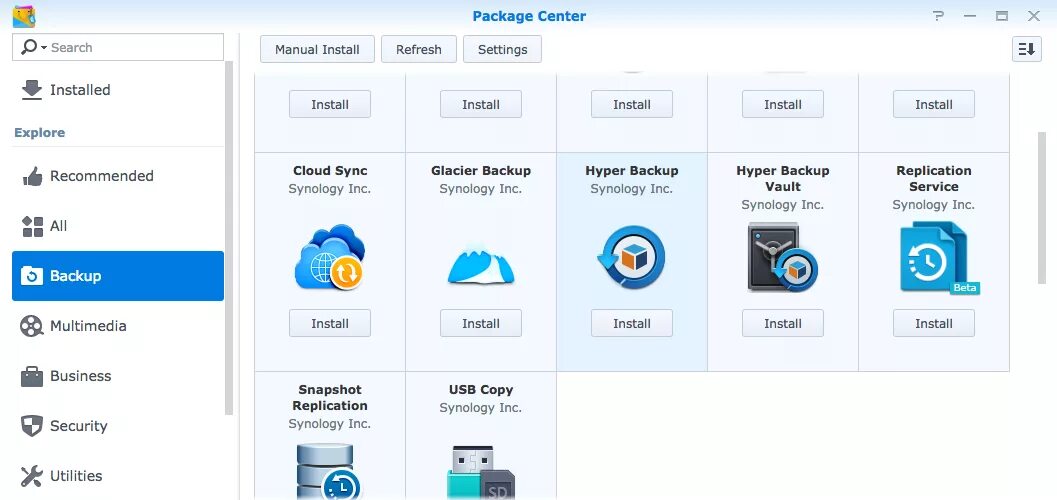Install the Hyper Backup package
1057x500 pixels.
click(x=632, y=323)
